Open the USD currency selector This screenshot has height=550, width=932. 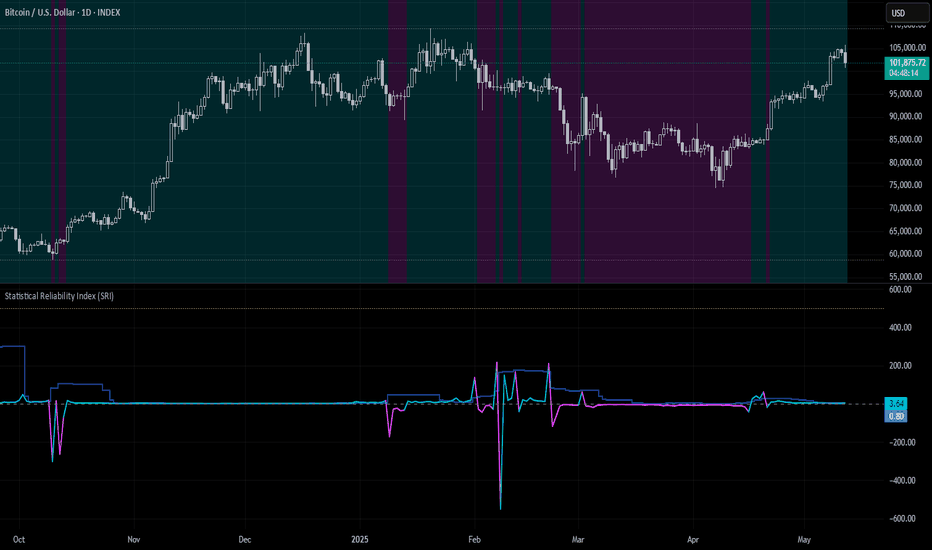click(907, 13)
